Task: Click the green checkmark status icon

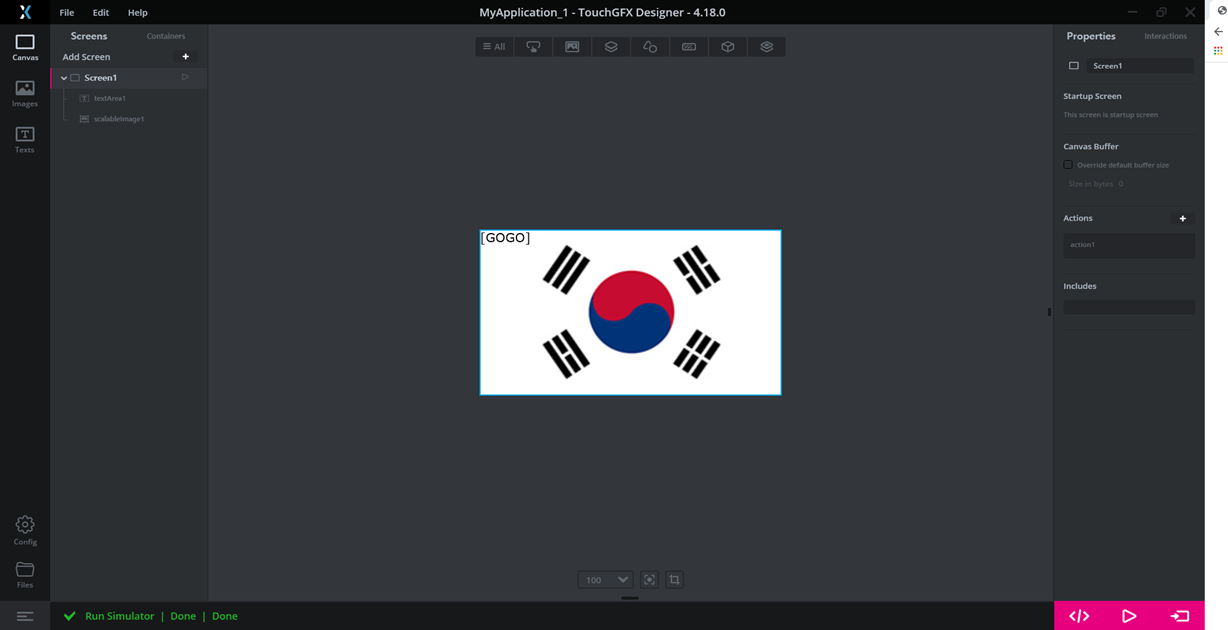Action: (x=69, y=616)
